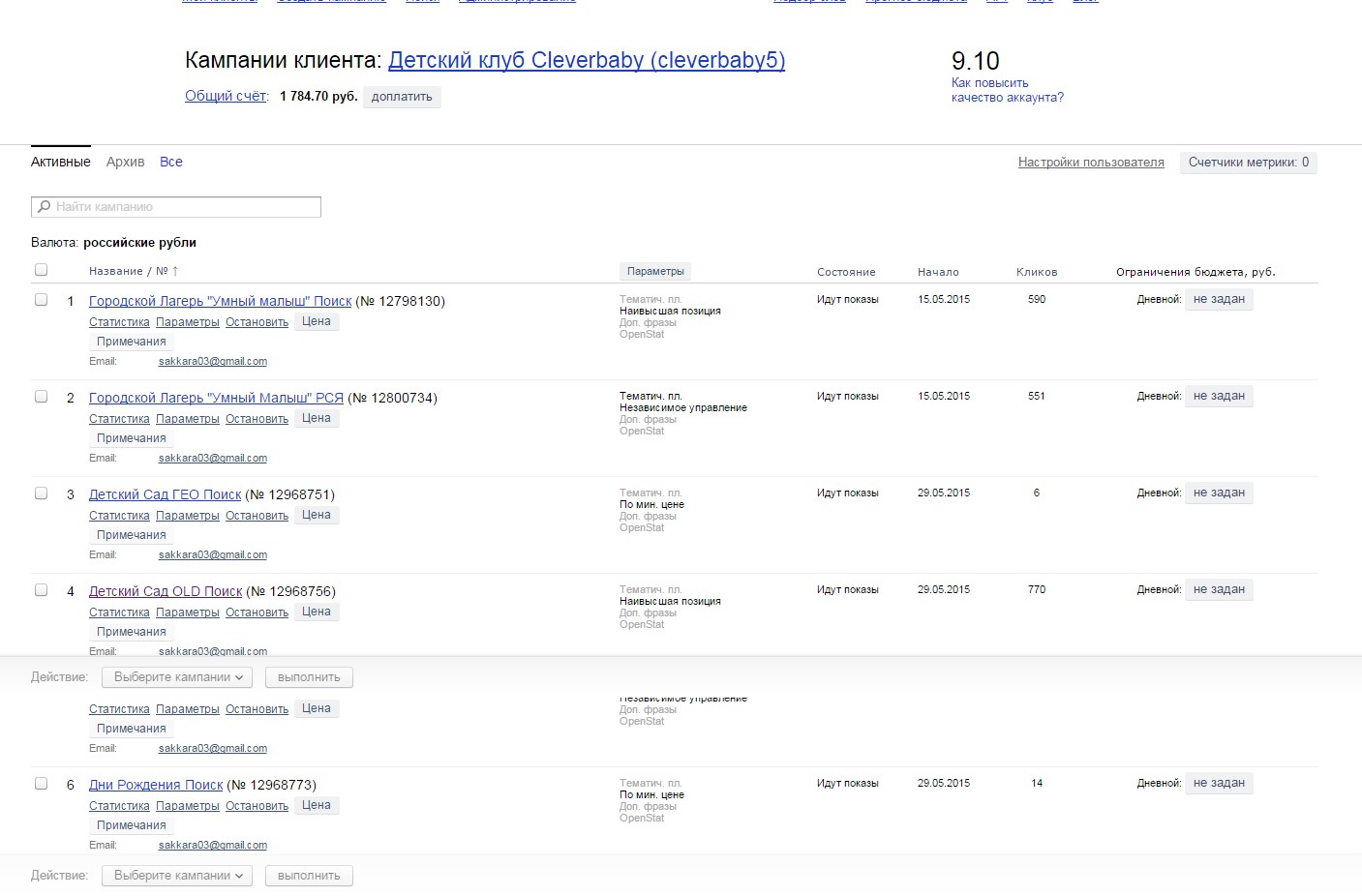Open the upper Выберите кампании dropdown
Screen dimensions: 1362x896
177,677
